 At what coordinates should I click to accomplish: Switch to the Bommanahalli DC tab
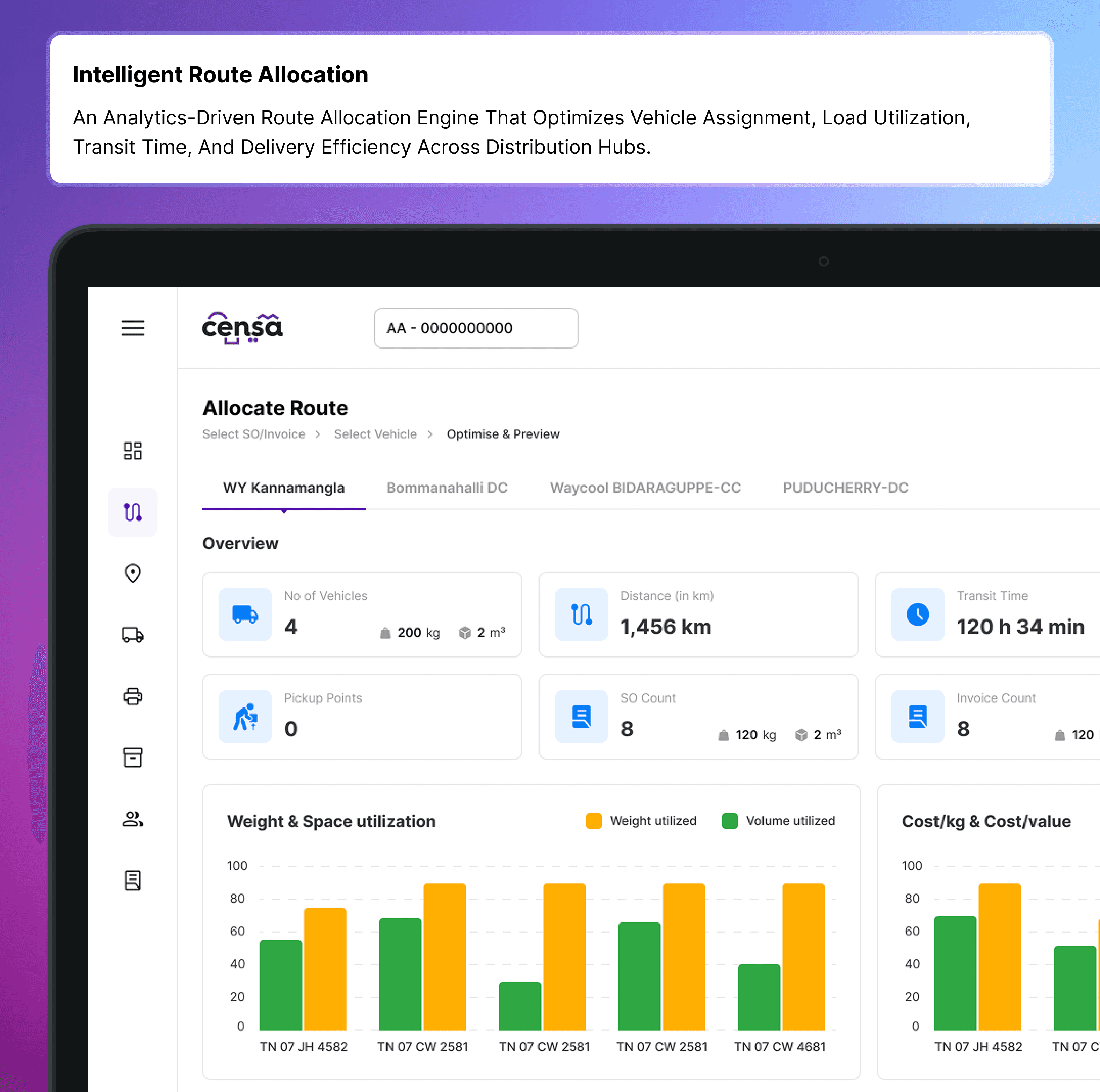coord(447,488)
